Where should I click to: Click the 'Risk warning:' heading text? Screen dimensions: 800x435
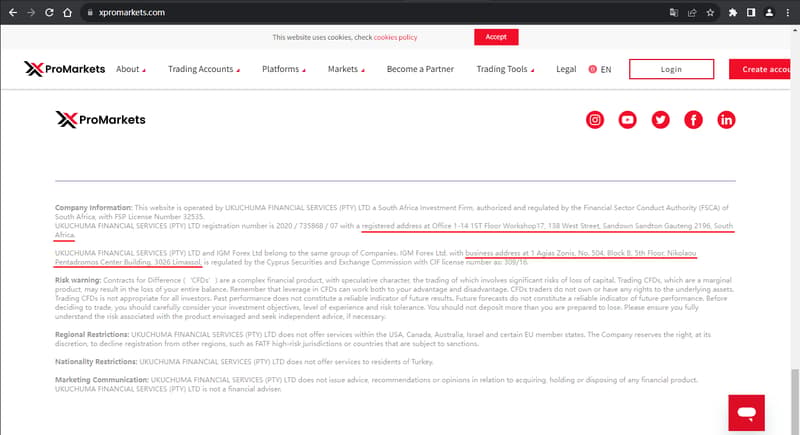[78, 280]
